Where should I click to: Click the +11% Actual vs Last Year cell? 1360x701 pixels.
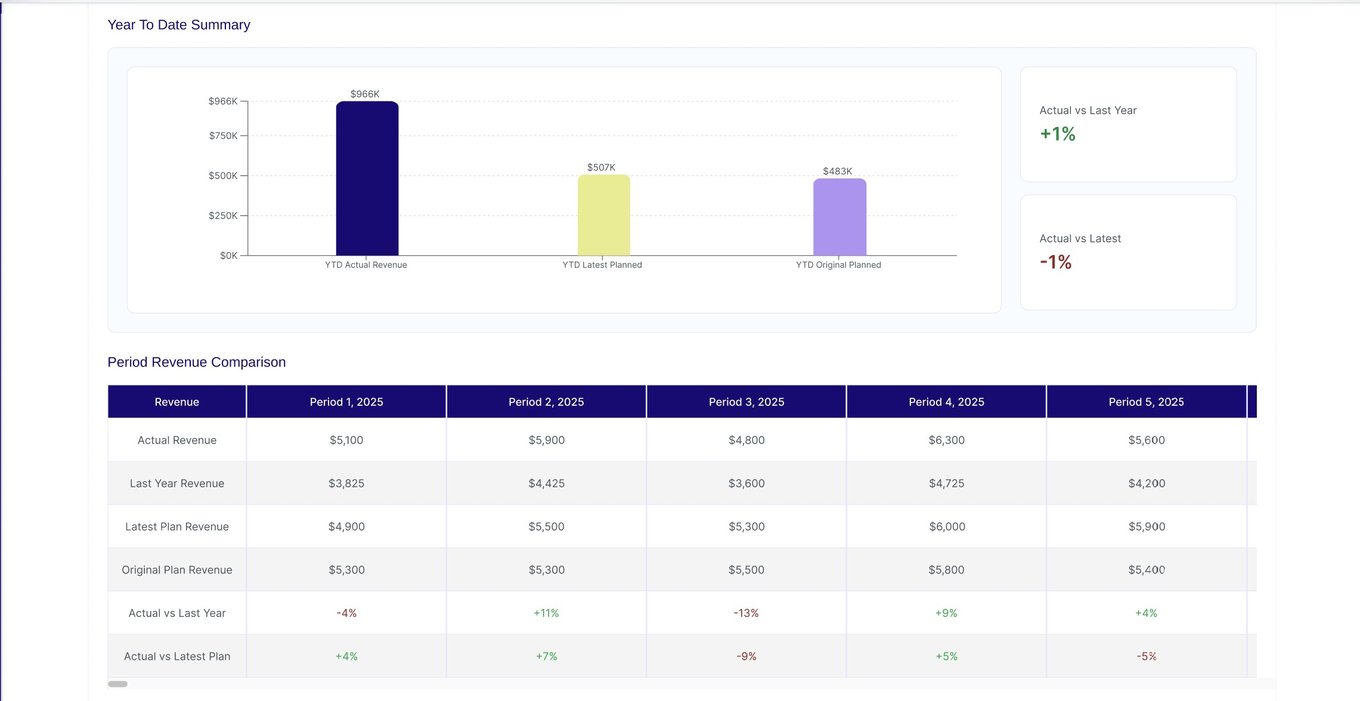[547, 613]
